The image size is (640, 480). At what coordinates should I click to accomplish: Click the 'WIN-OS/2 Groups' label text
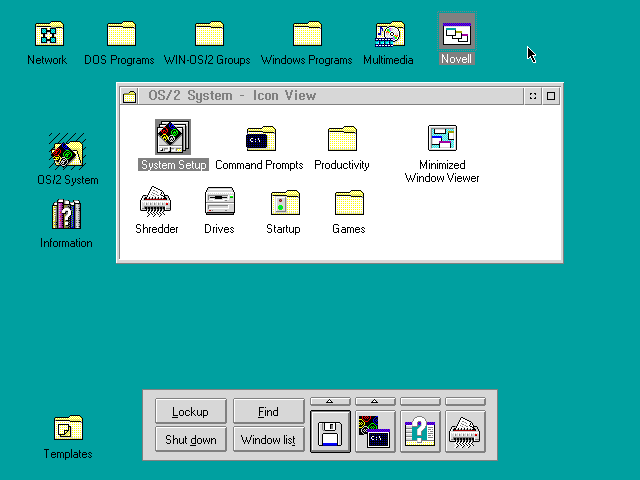[207, 60]
